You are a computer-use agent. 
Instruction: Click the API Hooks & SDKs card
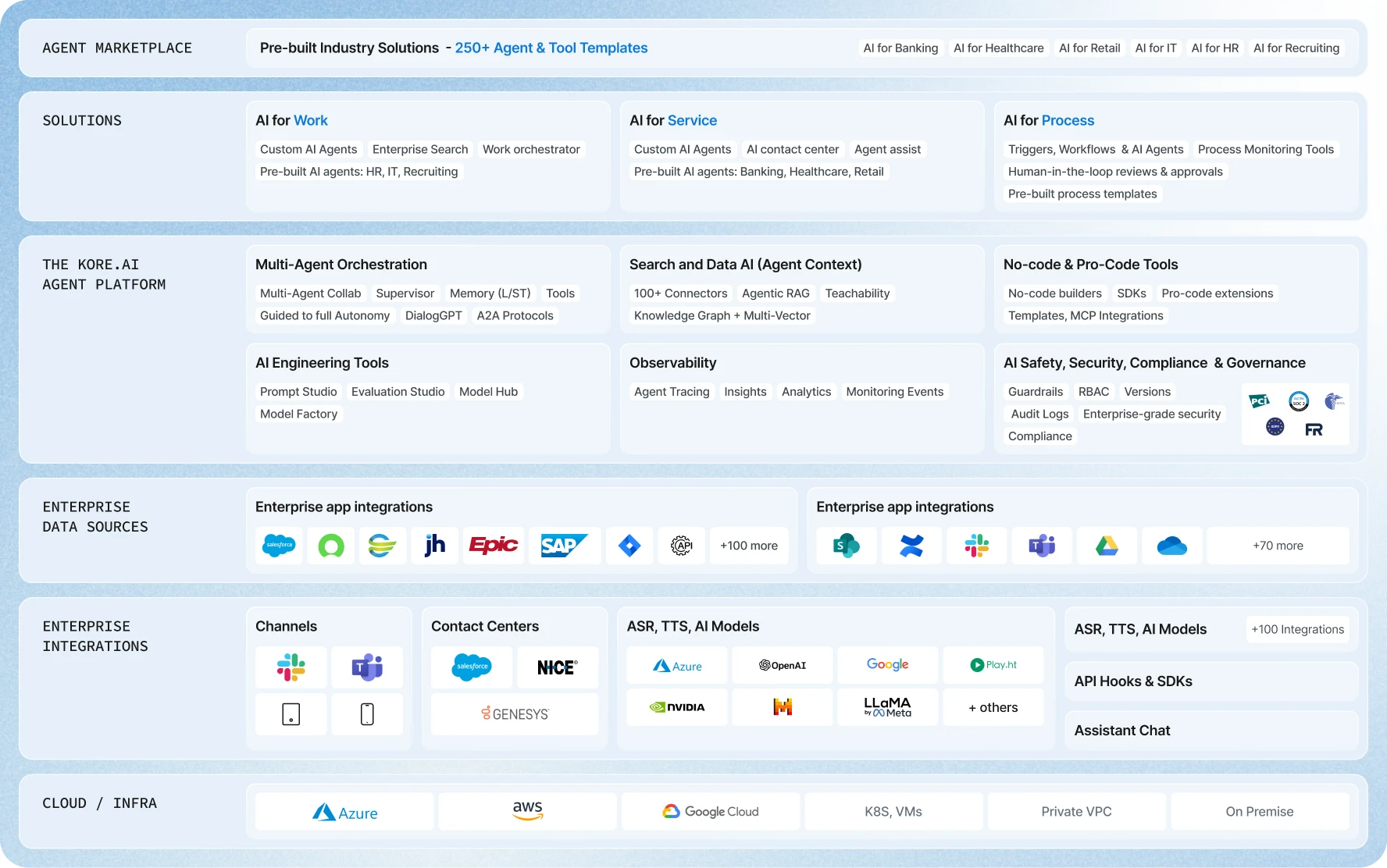pyautogui.click(x=1211, y=681)
